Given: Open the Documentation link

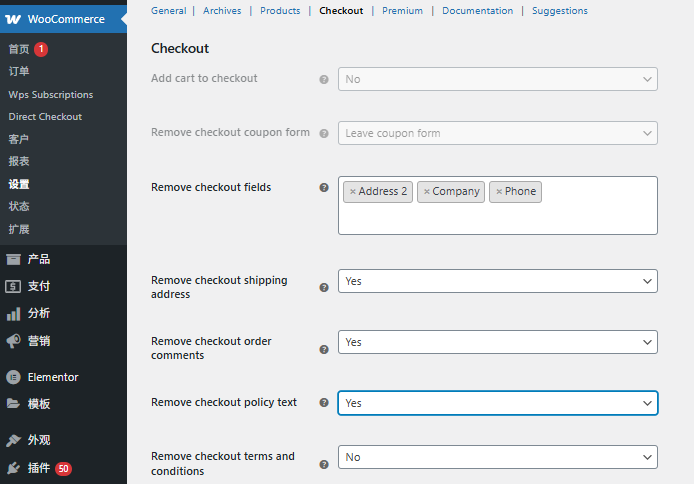Looking at the screenshot, I should point(477,11).
